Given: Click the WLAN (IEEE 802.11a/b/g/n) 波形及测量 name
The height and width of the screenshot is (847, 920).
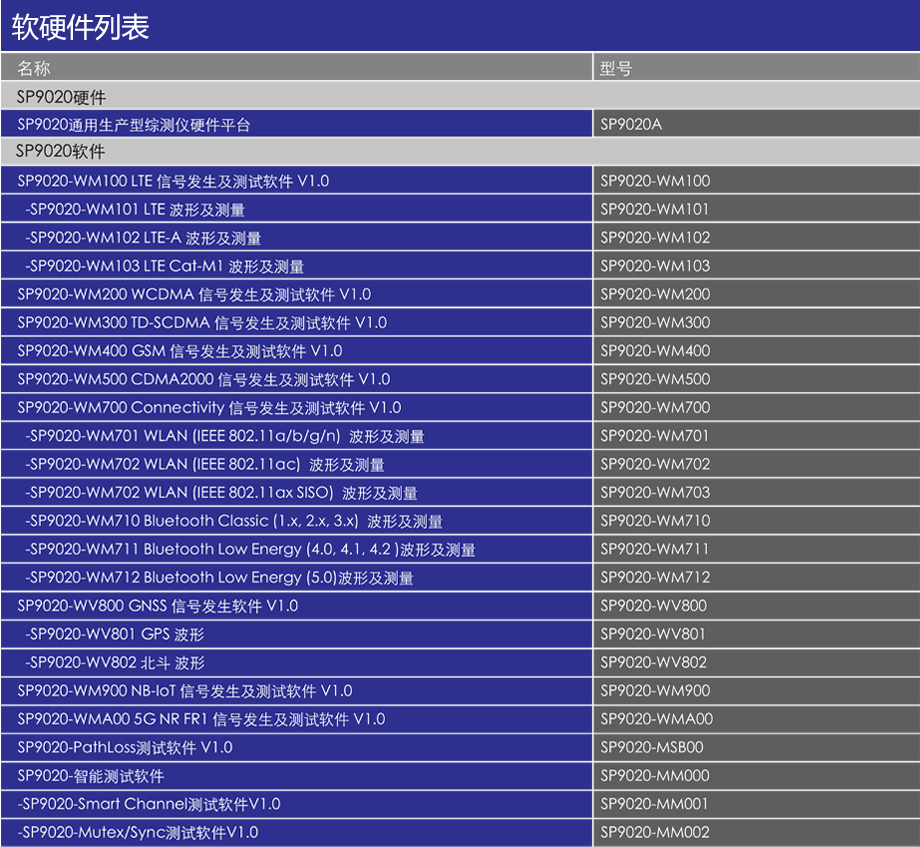Looking at the screenshot, I should coord(225,436).
